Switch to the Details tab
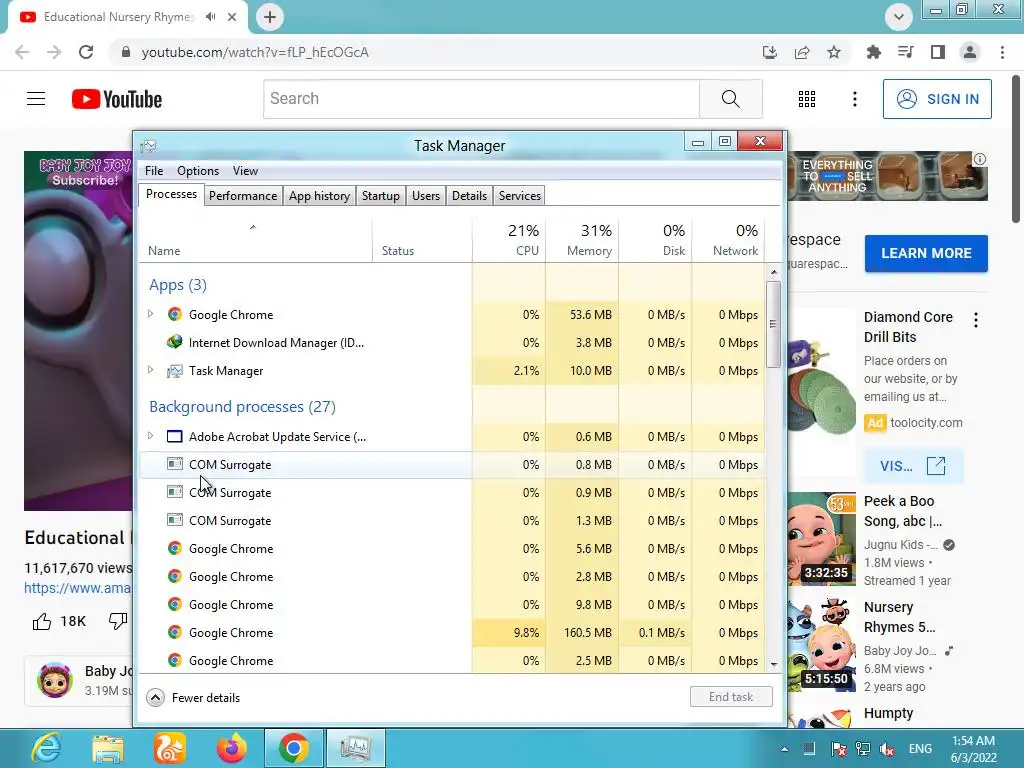 coord(470,196)
